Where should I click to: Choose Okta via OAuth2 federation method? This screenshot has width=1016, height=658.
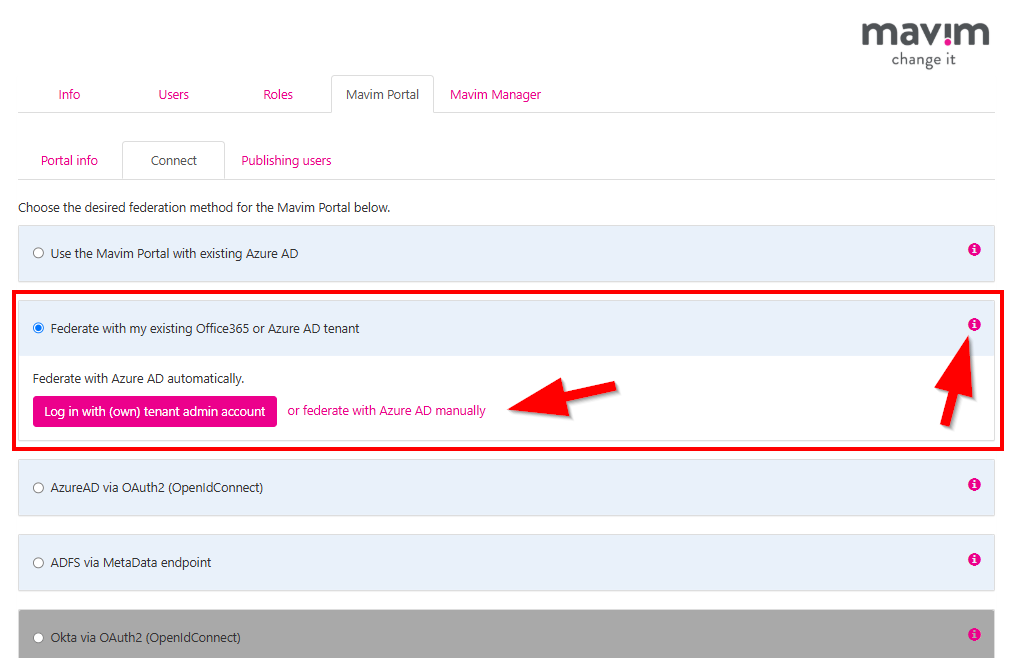click(38, 637)
